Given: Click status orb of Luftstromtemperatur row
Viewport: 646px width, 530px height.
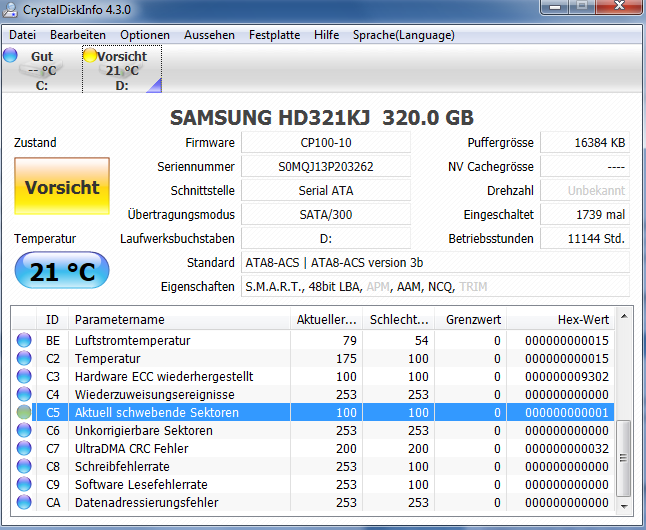Looking at the screenshot, I should pos(24,340).
